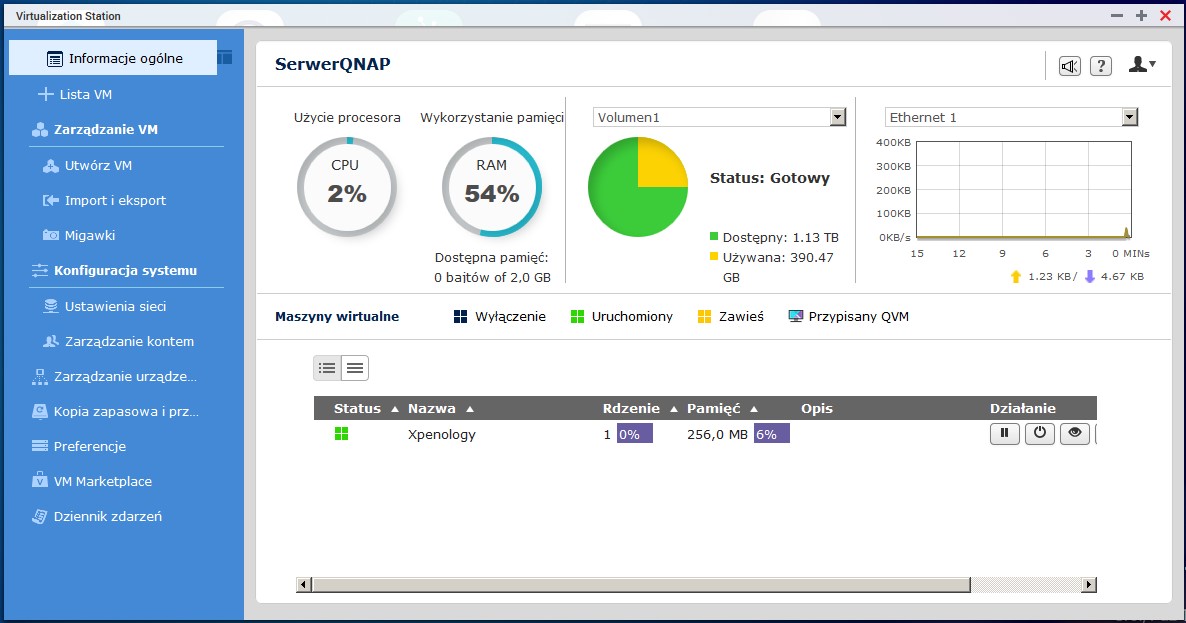Open Migawki snapshots page
1186x623 pixels.
pos(90,235)
